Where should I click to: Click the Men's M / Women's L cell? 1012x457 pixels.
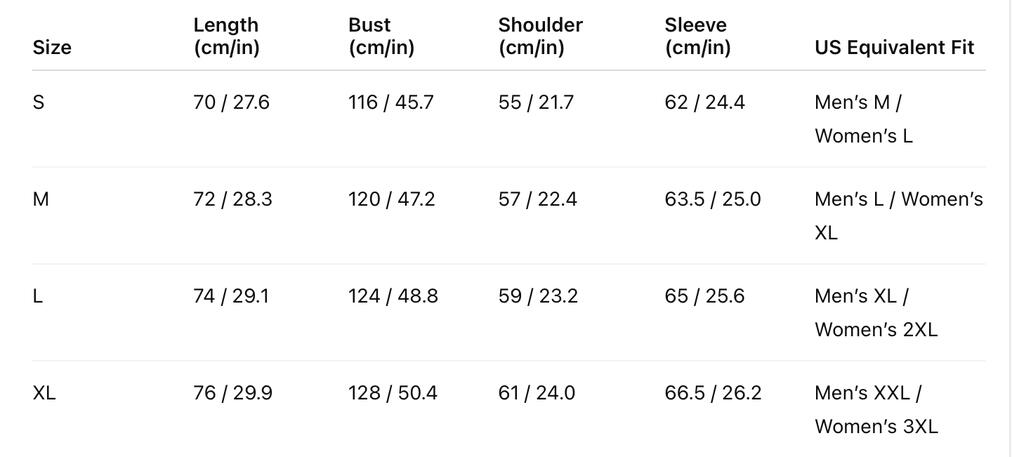[x=864, y=119]
